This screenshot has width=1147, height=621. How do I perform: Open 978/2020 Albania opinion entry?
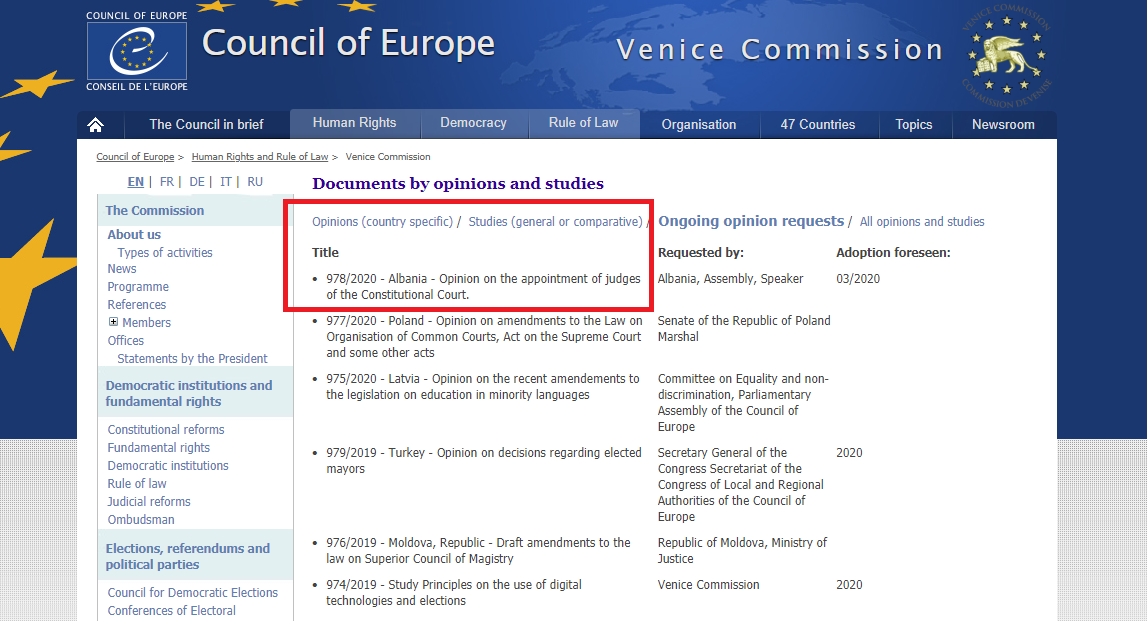[x=484, y=287]
